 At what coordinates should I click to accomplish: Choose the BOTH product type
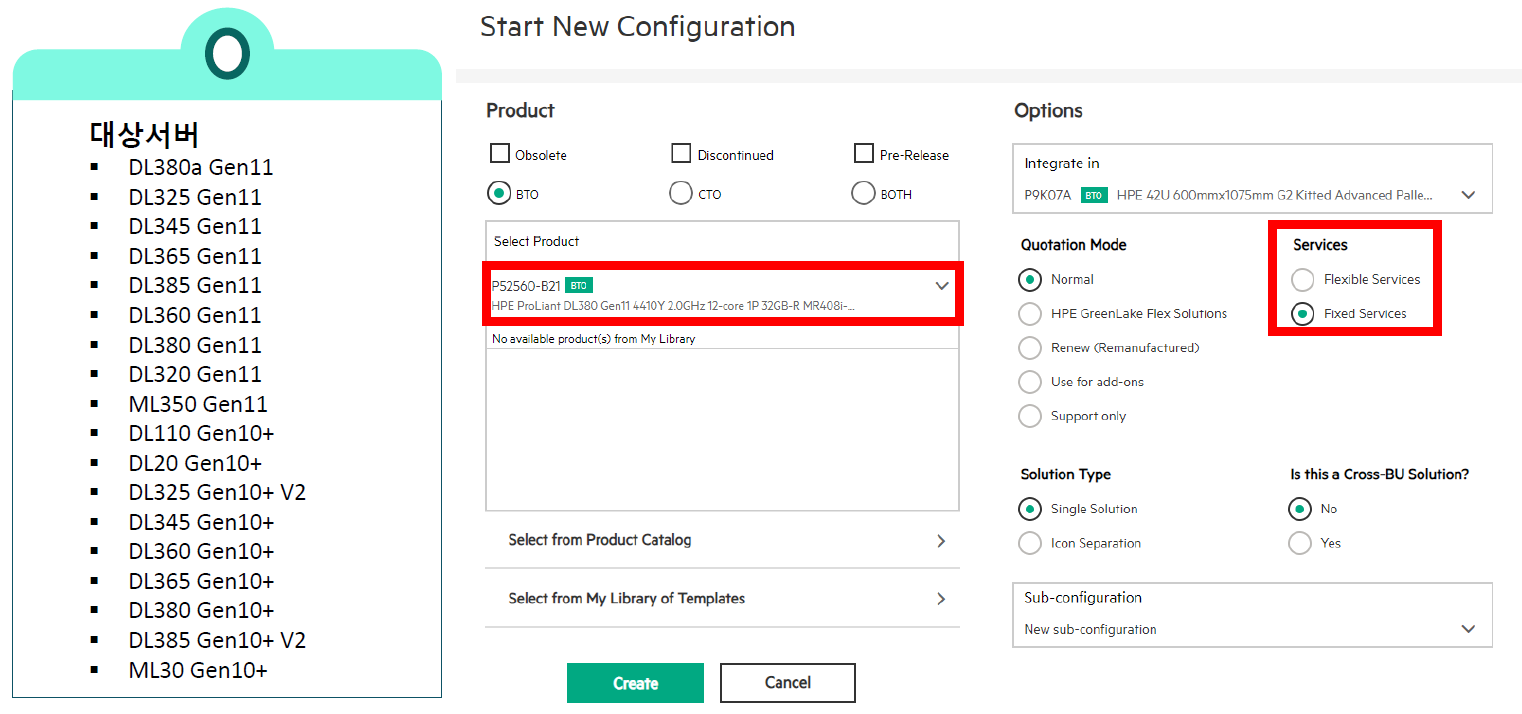click(x=863, y=193)
